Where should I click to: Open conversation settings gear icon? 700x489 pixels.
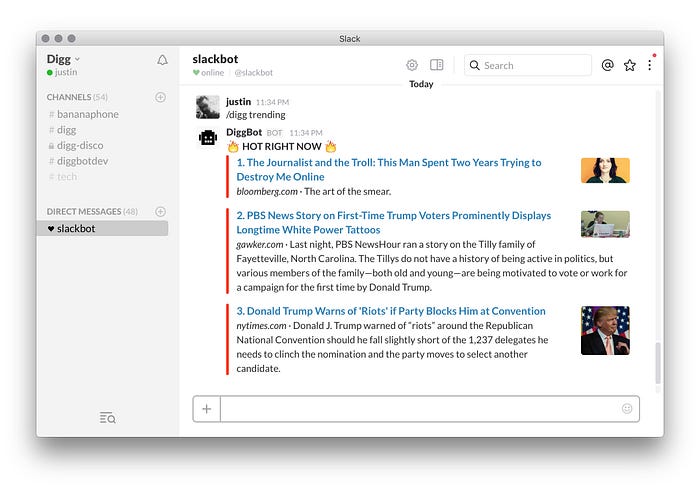pyautogui.click(x=412, y=65)
